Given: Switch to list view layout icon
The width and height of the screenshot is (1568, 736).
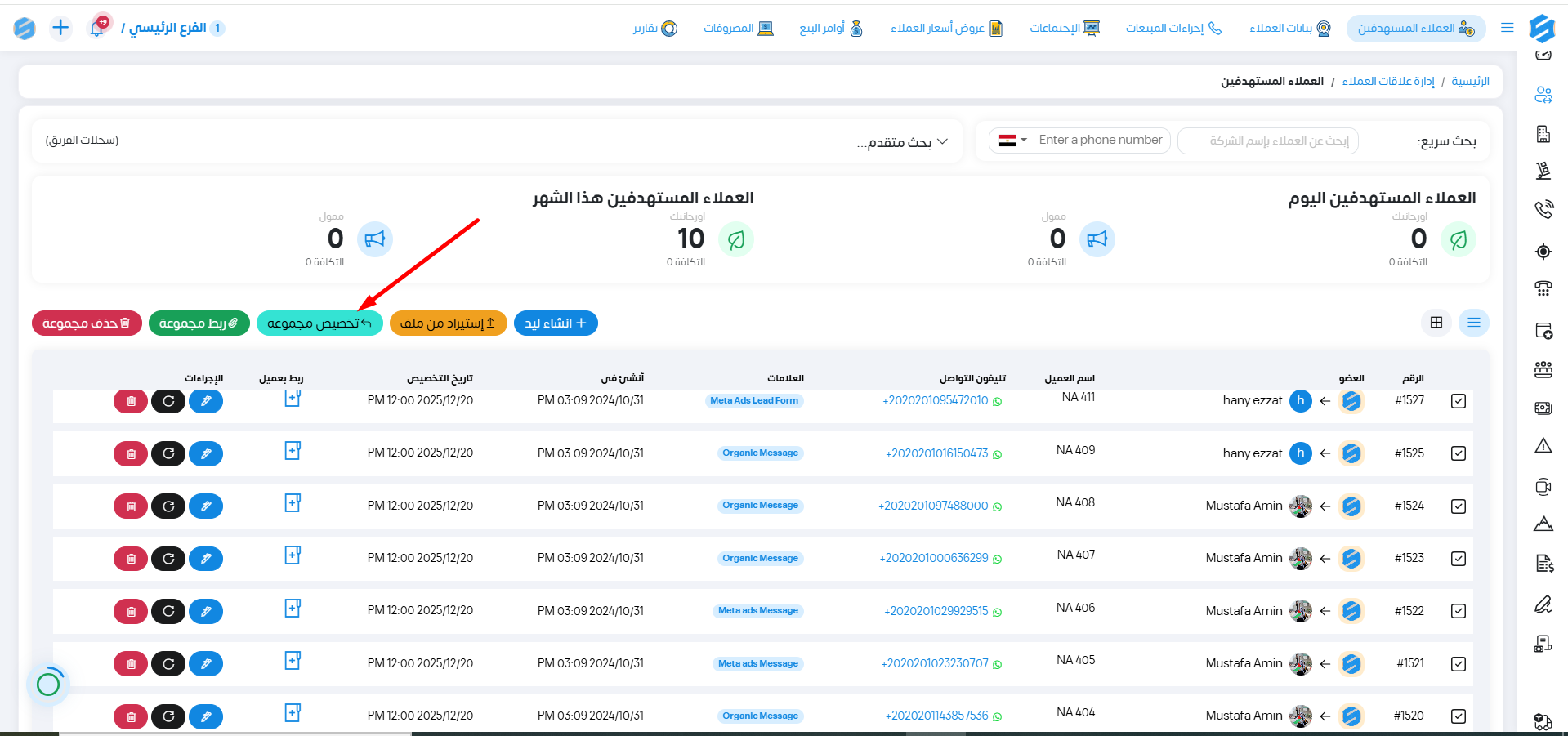Looking at the screenshot, I should tap(1474, 323).
